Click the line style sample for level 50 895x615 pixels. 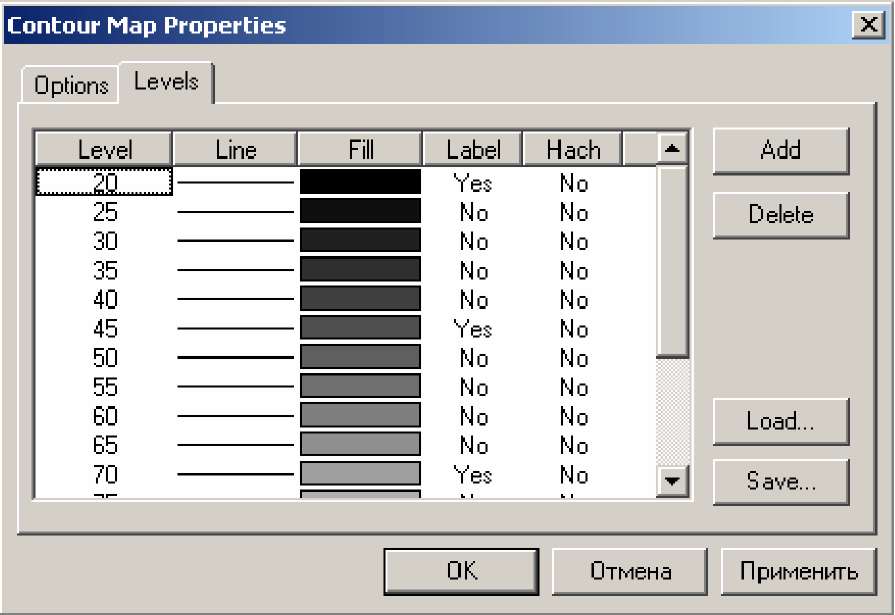(235, 357)
